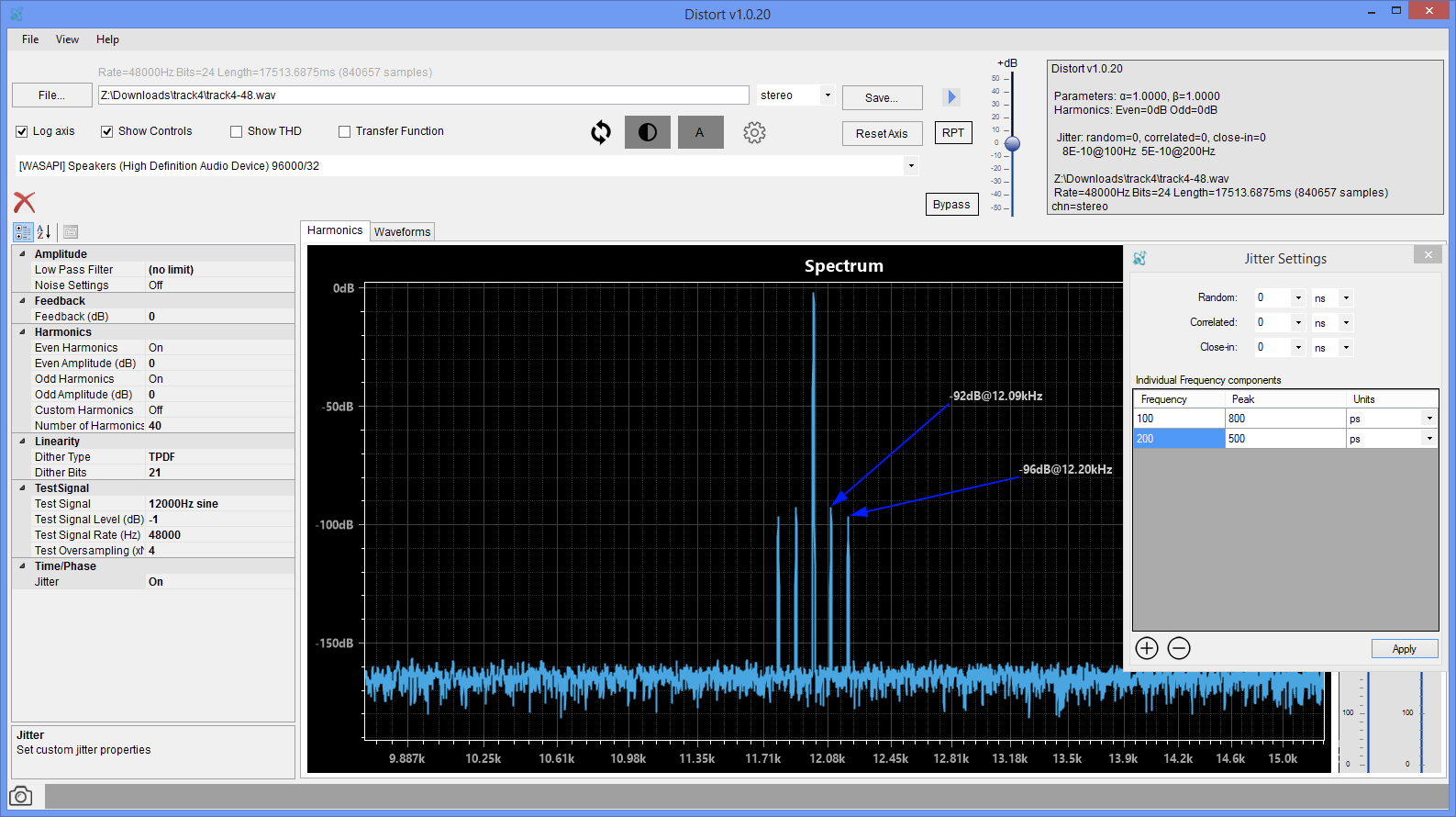Open the Correlated jitter value dropdown

click(1297, 323)
